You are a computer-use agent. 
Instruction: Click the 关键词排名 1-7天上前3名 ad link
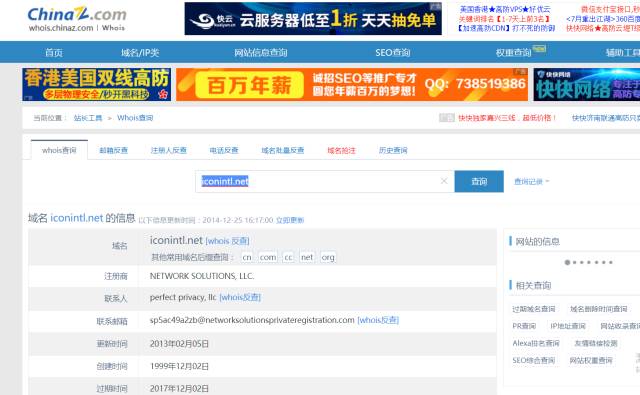(504, 19)
